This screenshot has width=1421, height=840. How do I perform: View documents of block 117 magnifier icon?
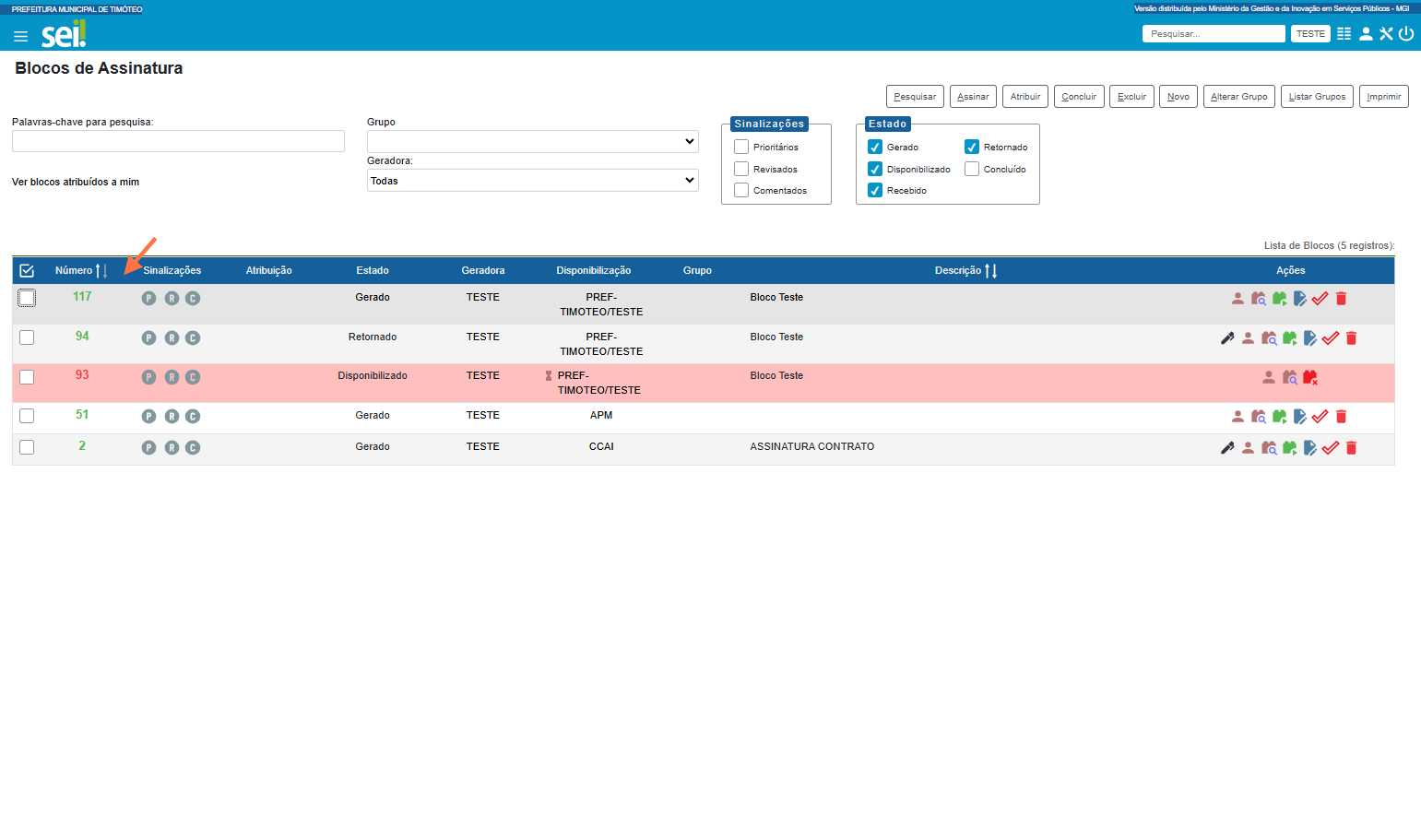(1259, 299)
